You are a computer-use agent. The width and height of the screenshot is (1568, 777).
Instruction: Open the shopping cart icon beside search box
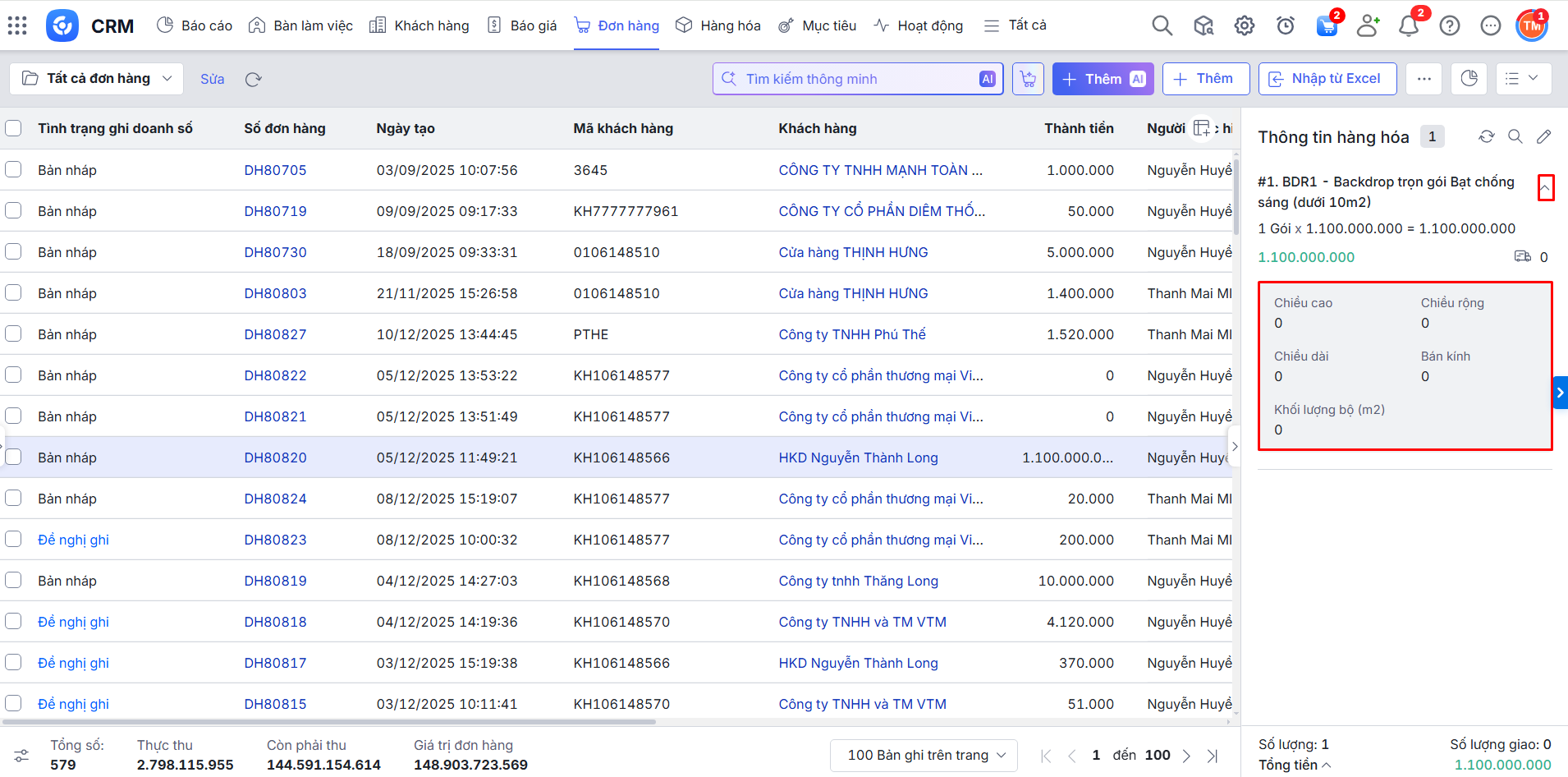(x=1028, y=79)
